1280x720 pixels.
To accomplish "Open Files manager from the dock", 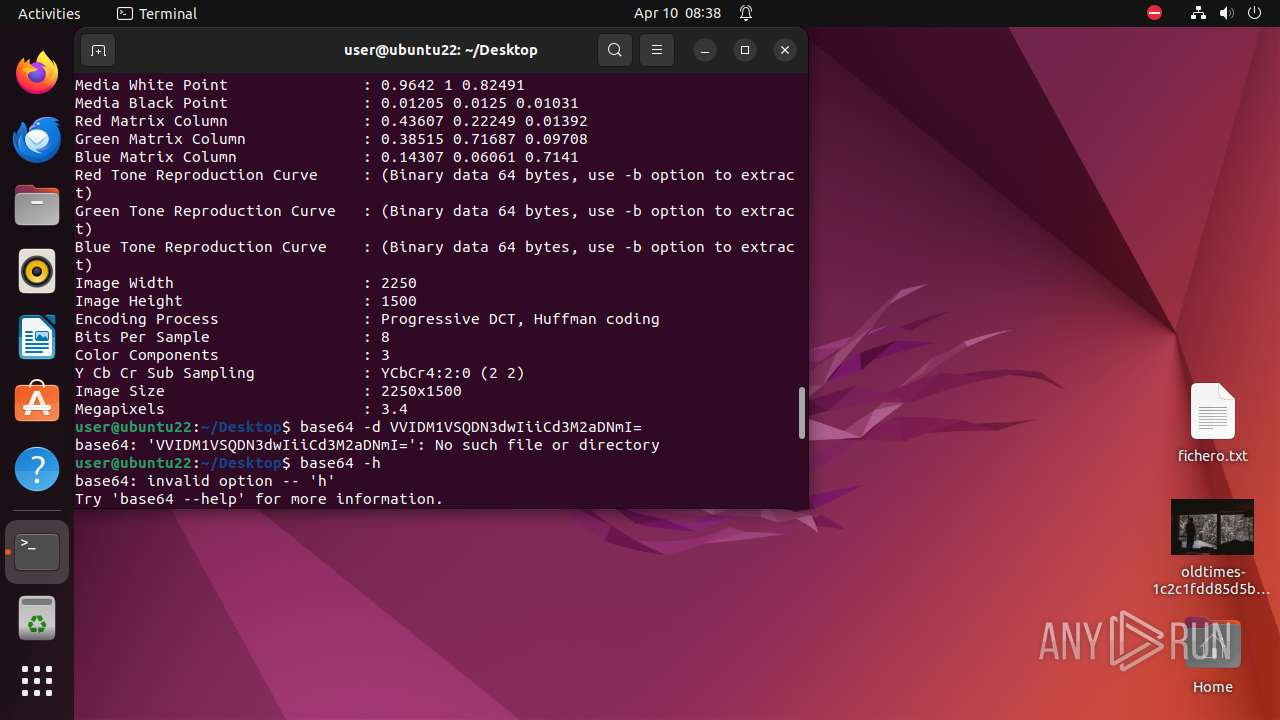I will 37,205.
